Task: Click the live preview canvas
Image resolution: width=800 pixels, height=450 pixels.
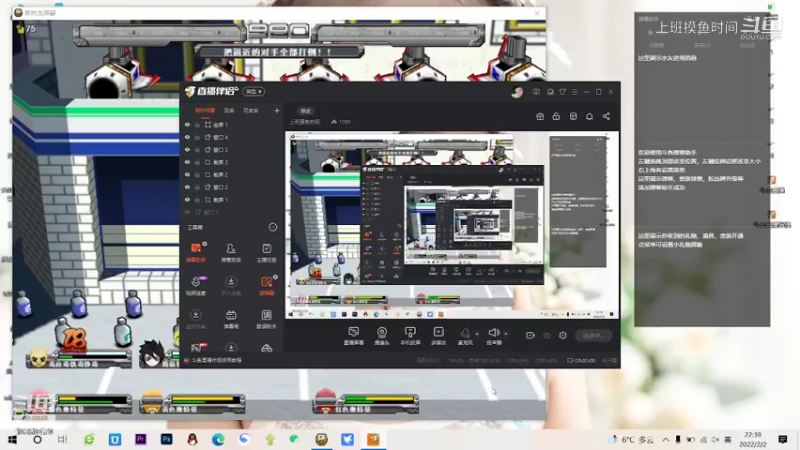Action: tap(452, 225)
